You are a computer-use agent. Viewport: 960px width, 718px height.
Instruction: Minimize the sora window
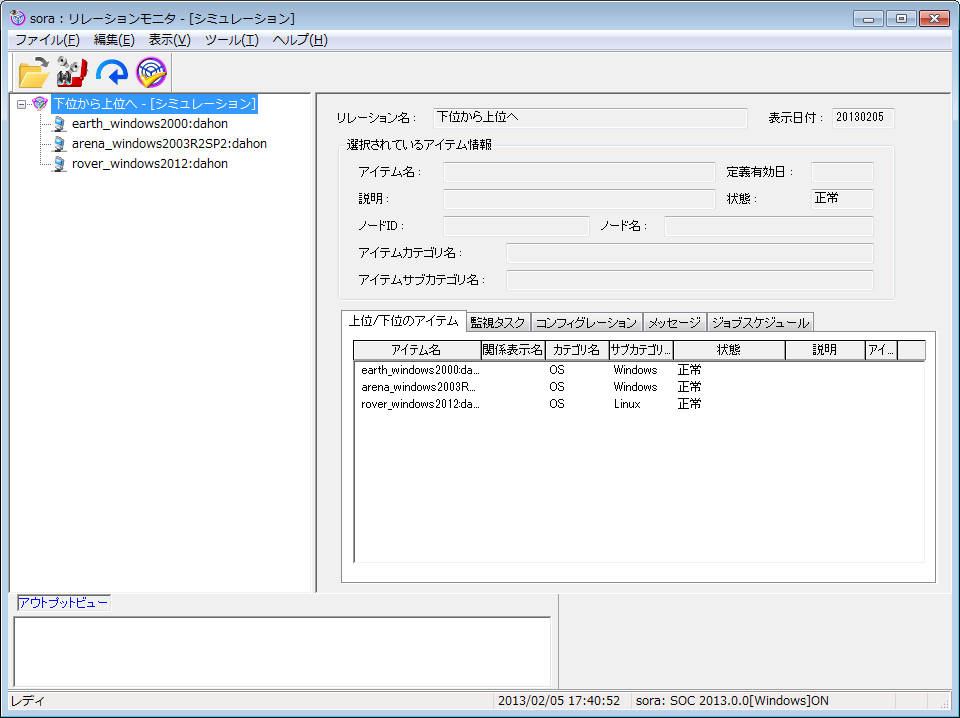(868, 18)
